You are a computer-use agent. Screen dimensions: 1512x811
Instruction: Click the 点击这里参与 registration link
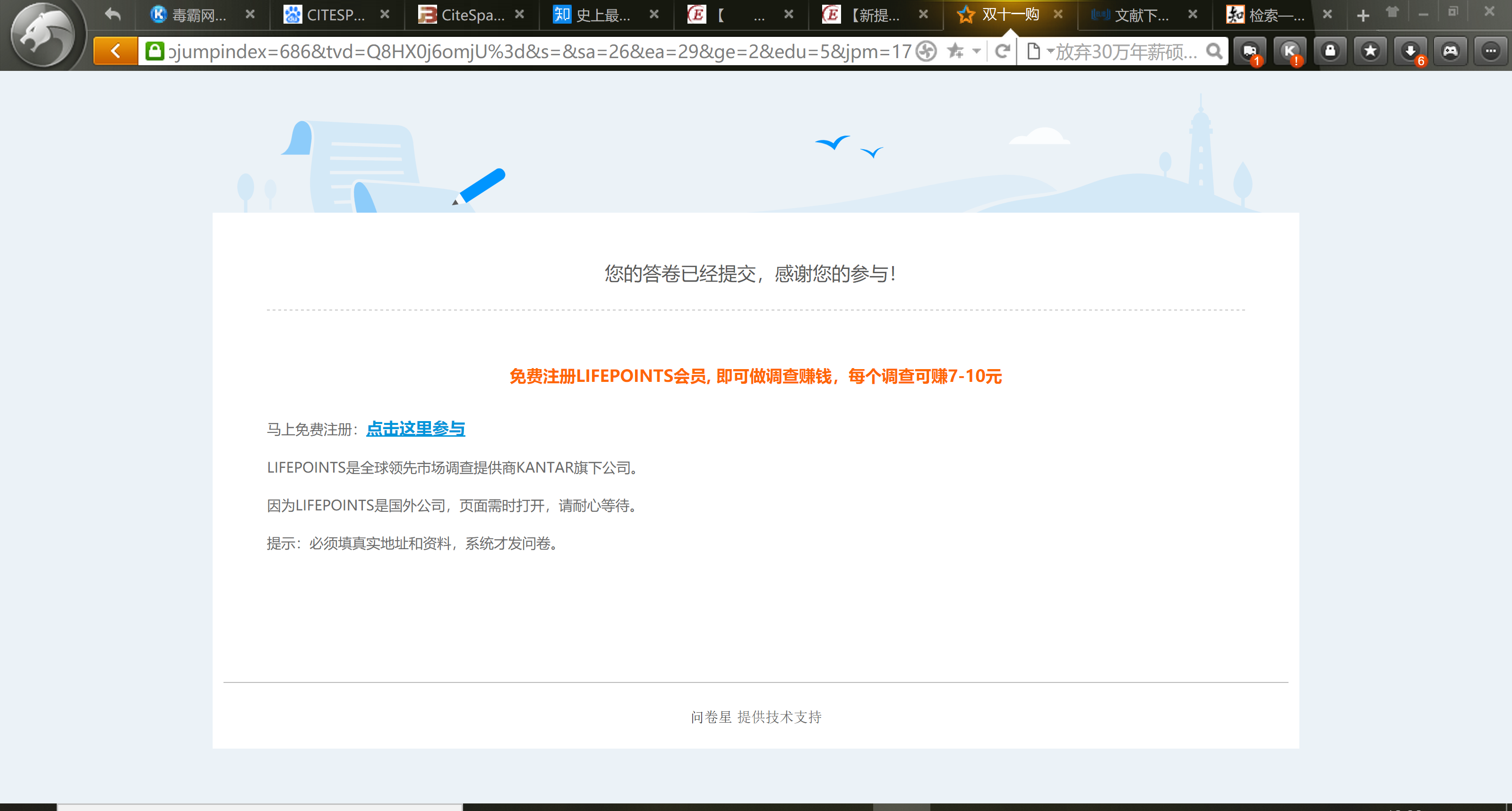click(x=416, y=429)
